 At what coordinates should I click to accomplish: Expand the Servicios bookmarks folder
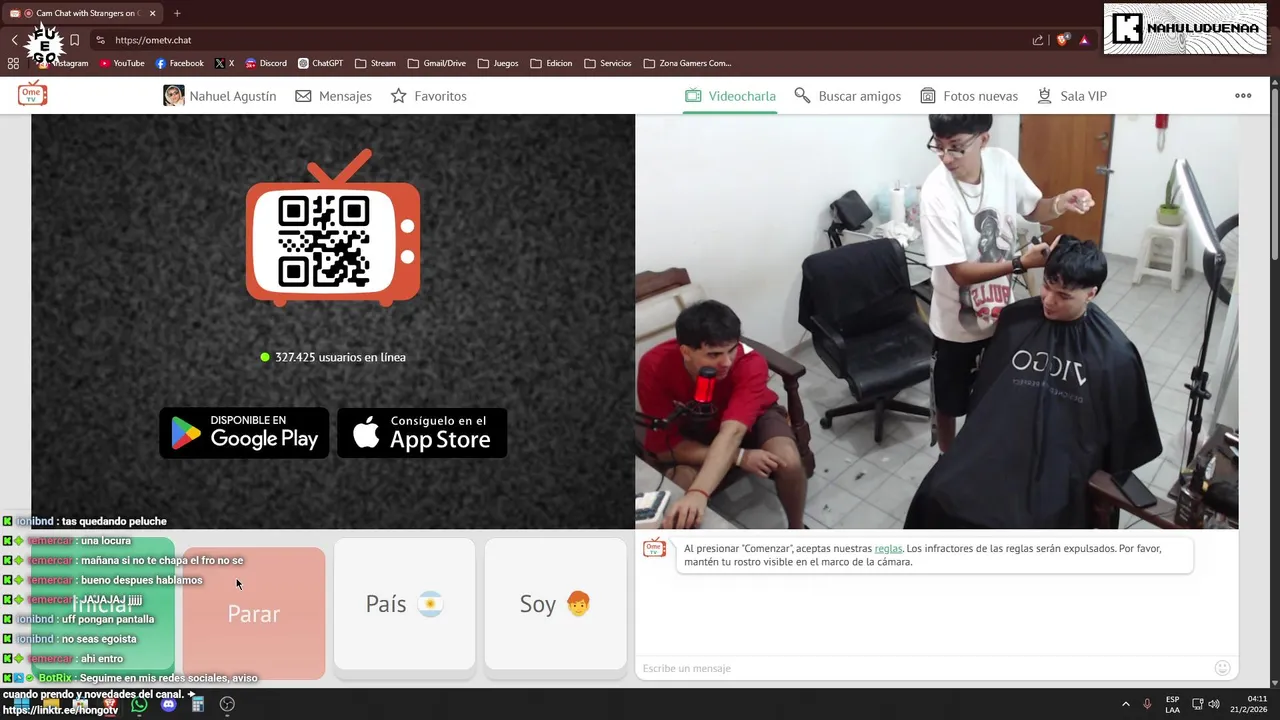[x=608, y=63]
